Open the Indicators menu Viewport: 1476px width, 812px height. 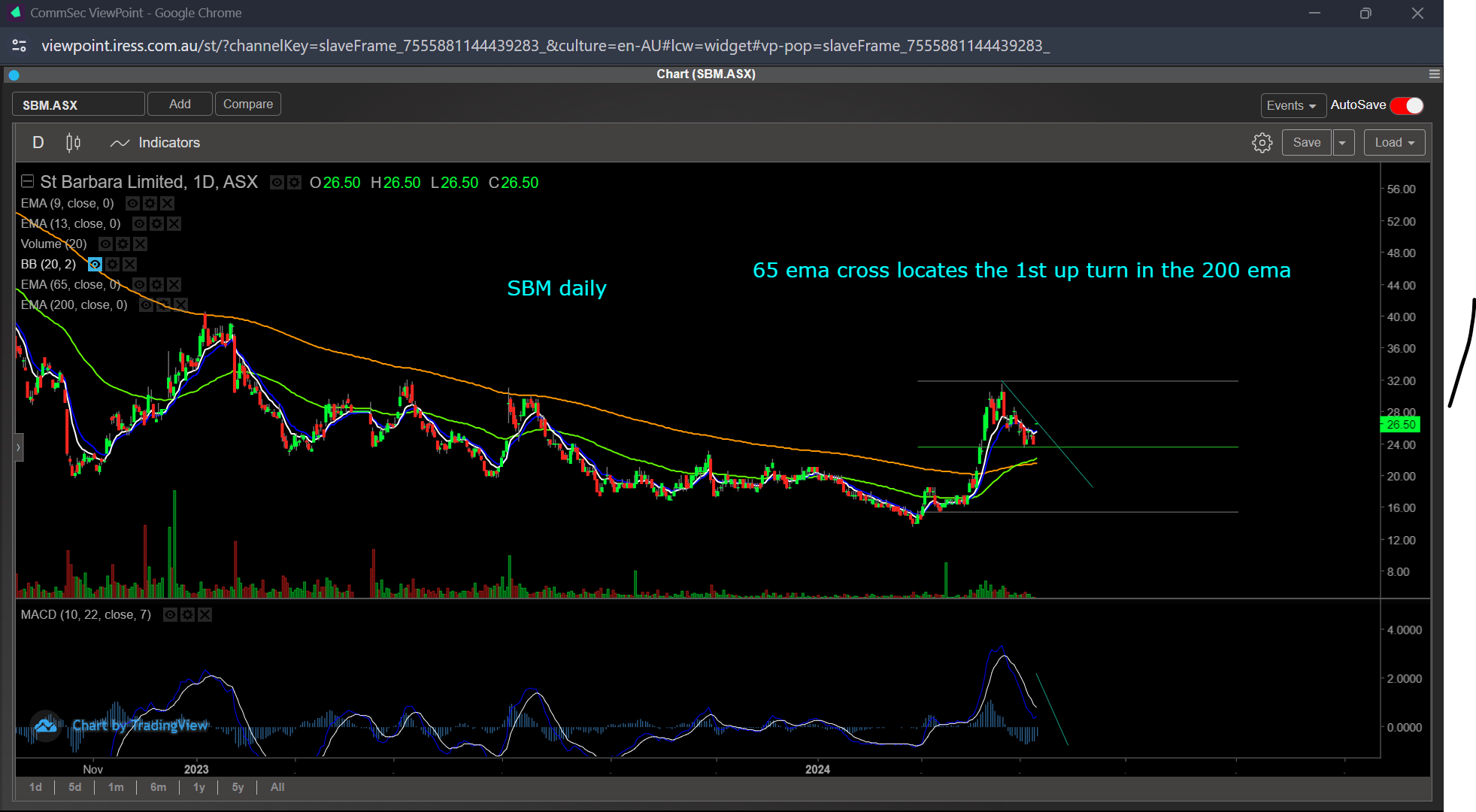point(155,143)
